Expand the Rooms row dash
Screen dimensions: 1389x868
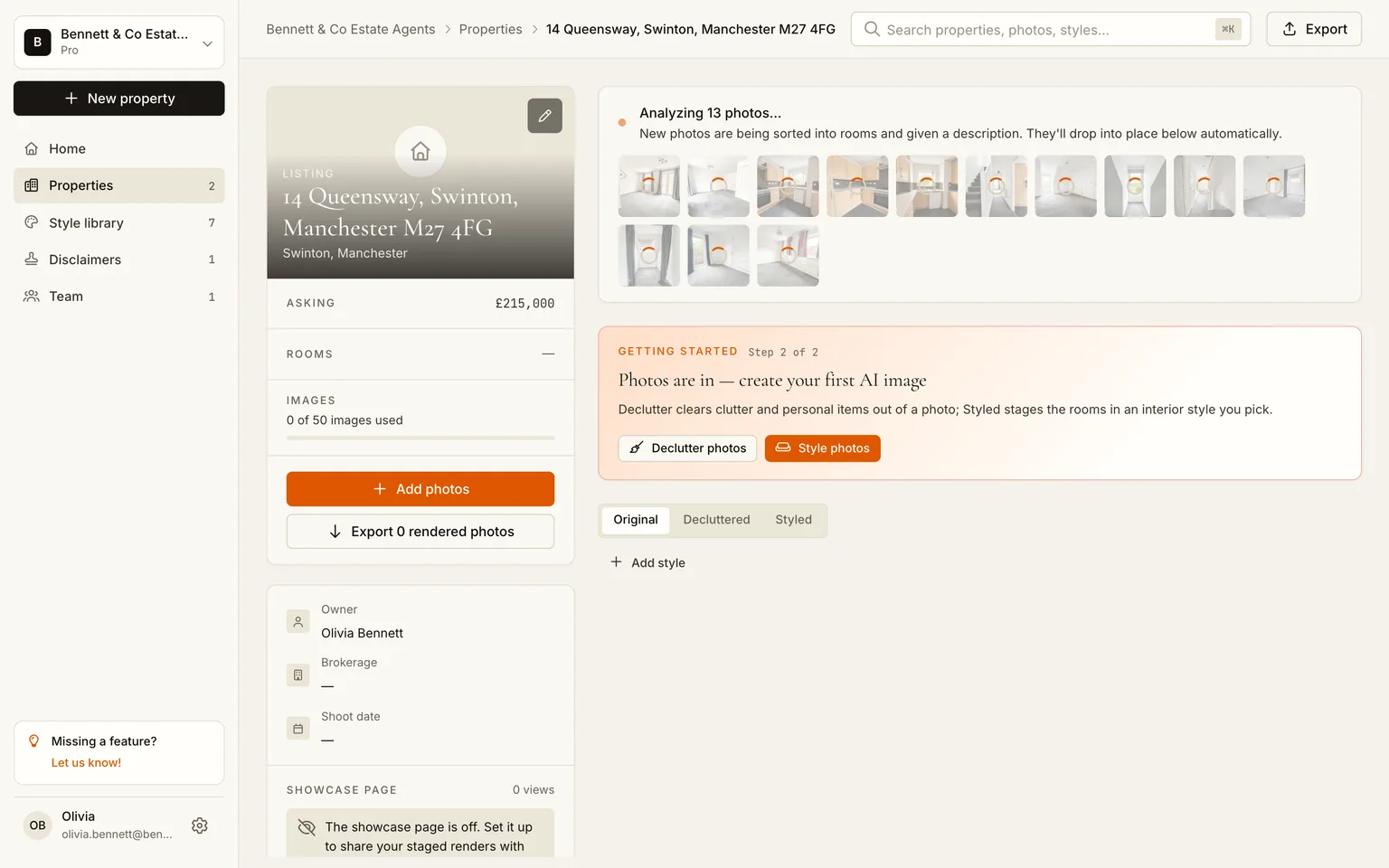(x=548, y=354)
